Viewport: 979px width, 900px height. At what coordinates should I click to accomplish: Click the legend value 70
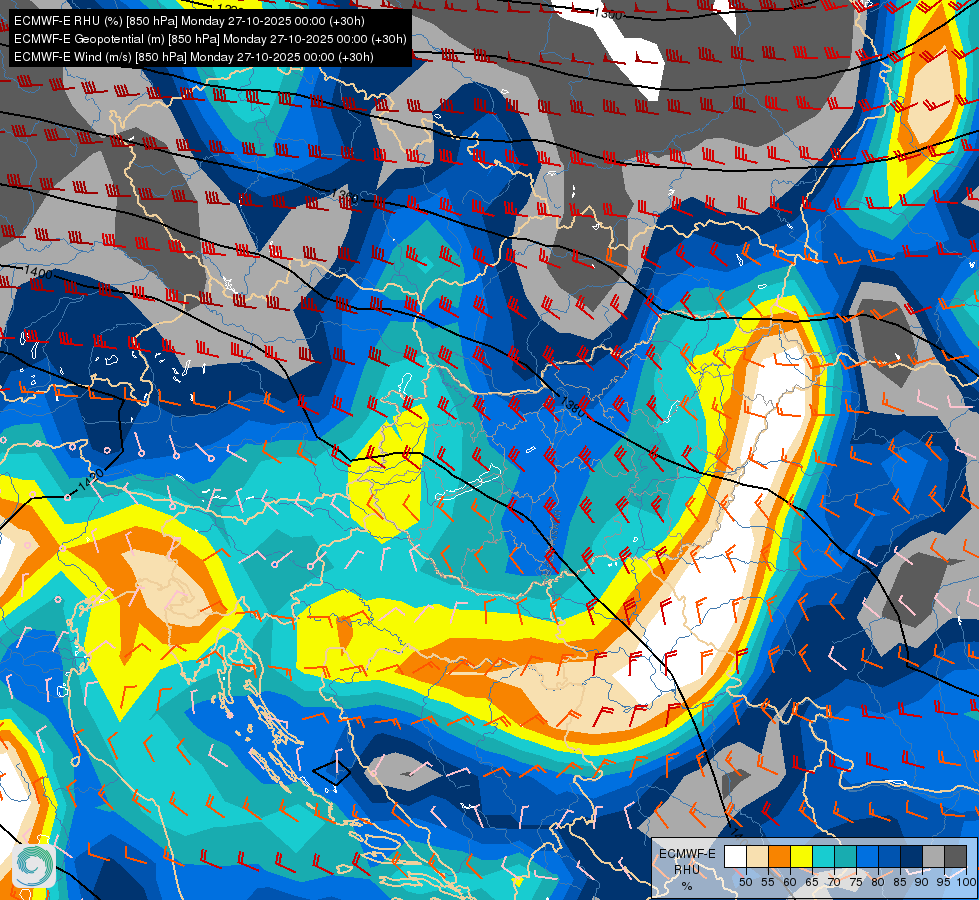pyautogui.click(x=834, y=882)
